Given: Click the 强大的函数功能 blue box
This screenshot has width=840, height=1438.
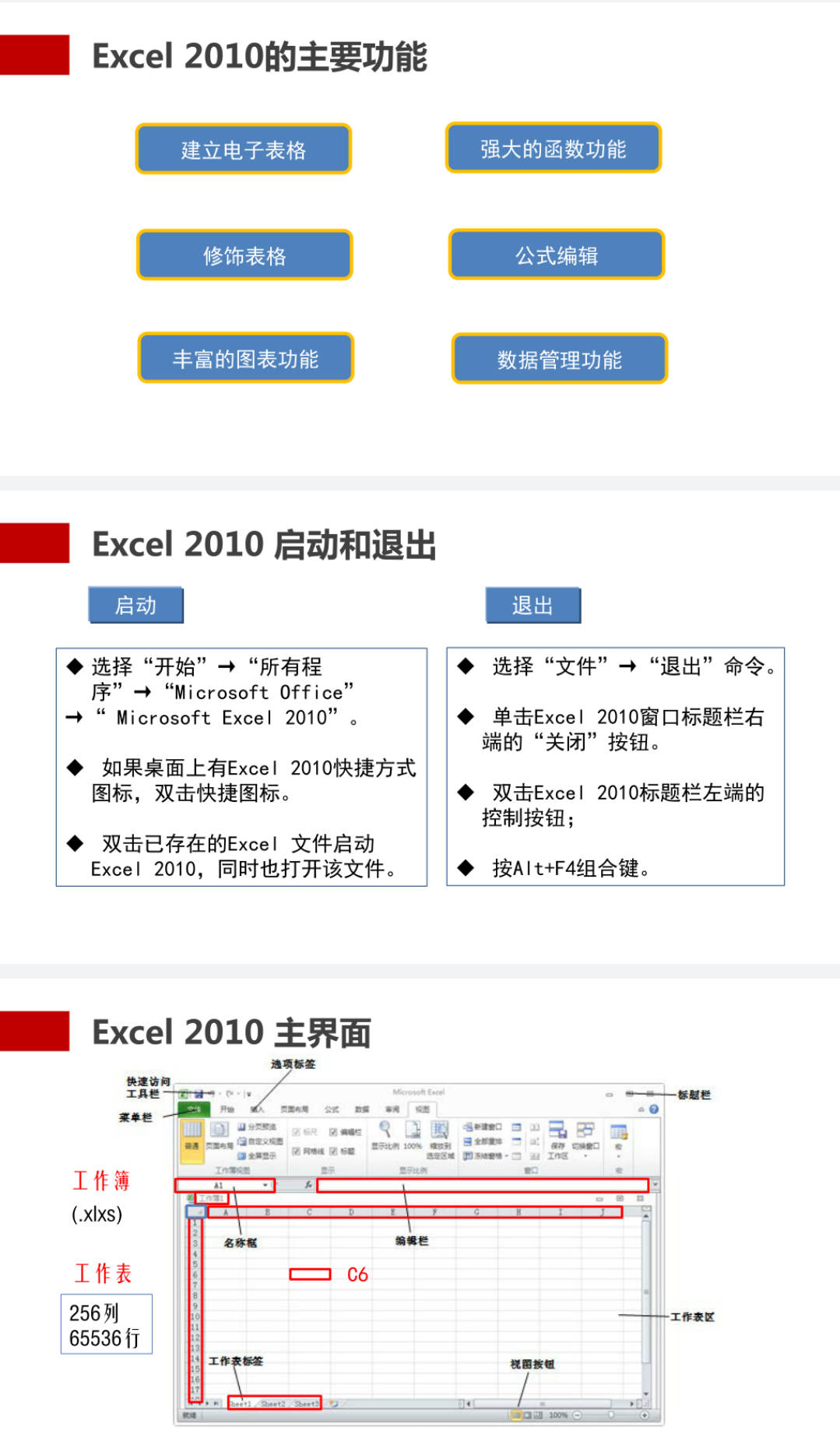Looking at the screenshot, I should point(554,148).
